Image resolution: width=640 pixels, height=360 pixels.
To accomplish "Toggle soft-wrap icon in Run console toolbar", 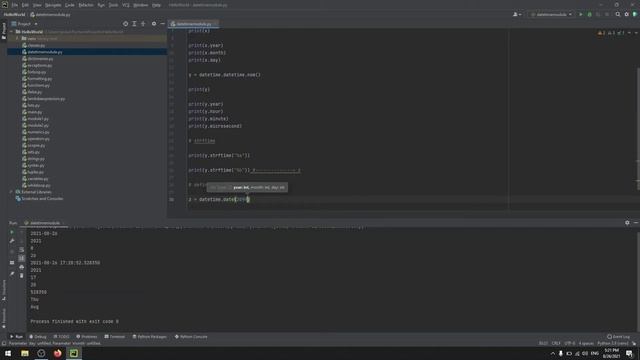I will 22,250.
